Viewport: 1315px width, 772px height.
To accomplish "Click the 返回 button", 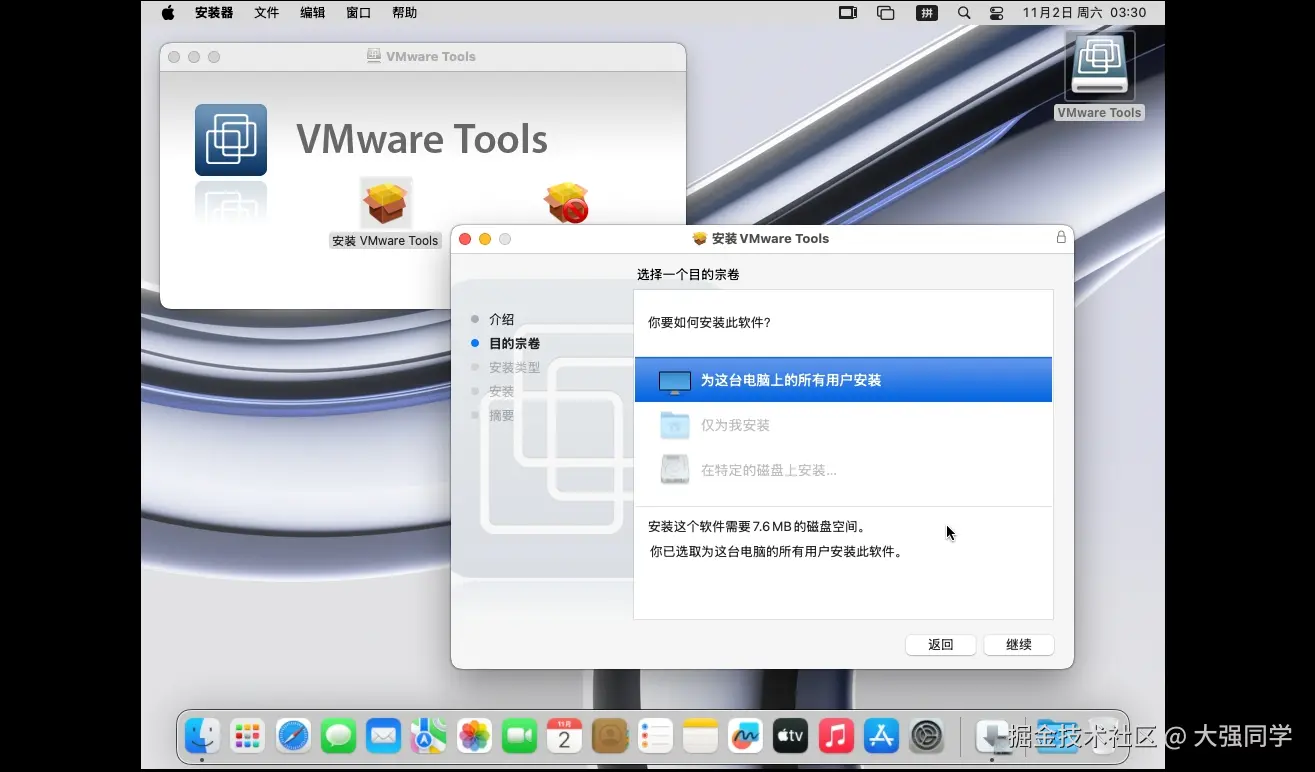I will (x=941, y=645).
